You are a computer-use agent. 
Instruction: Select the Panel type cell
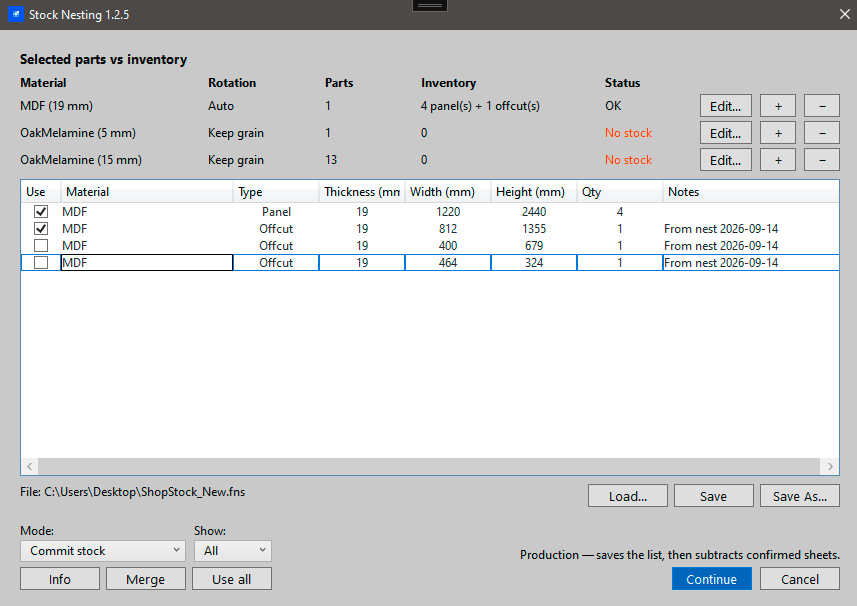pos(276,211)
